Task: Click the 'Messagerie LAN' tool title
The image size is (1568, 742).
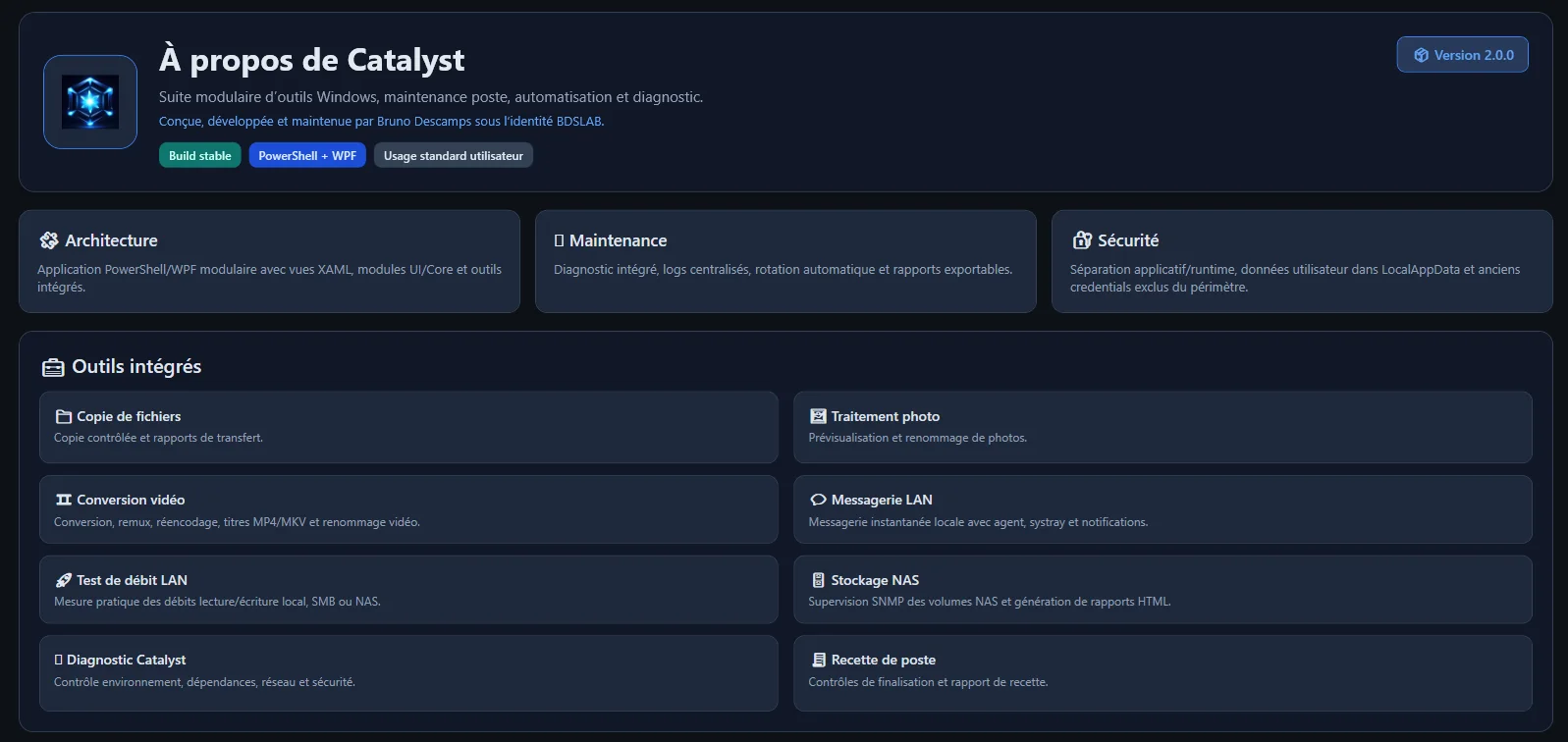Action: [x=882, y=500]
